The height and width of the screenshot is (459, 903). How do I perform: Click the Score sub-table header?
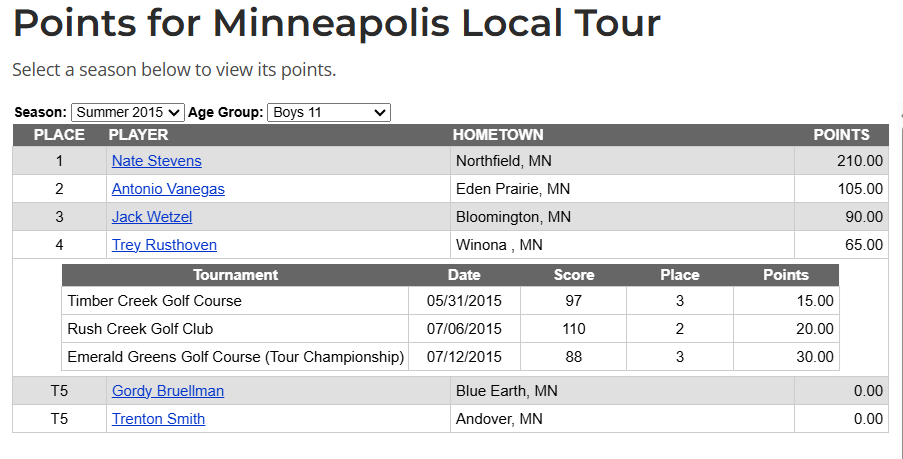[574, 275]
